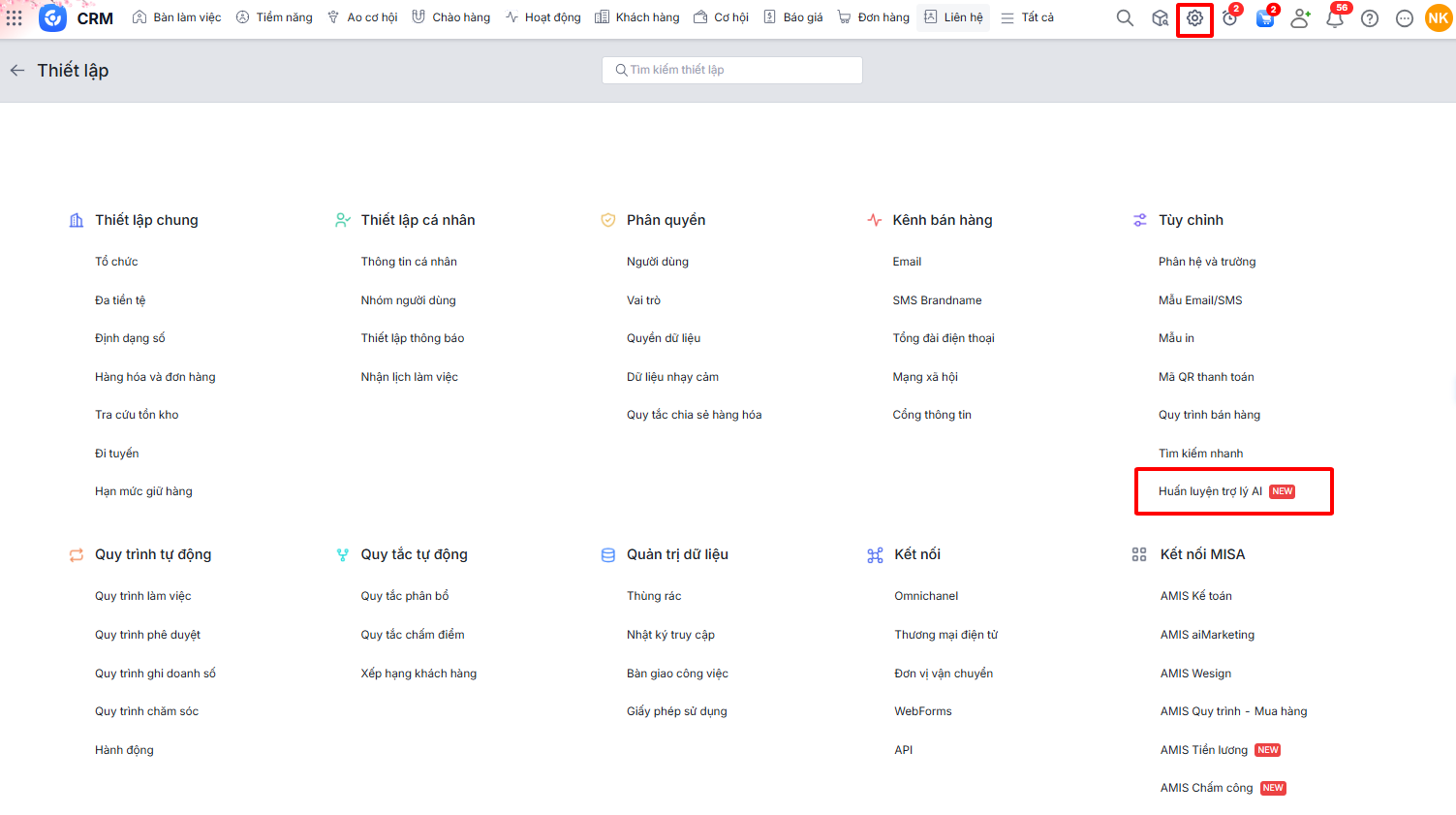Image resolution: width=1456 pixels, height=815 pixels.
Task: Go to the Khách hàng tab
Action: [x=636, y=17]
